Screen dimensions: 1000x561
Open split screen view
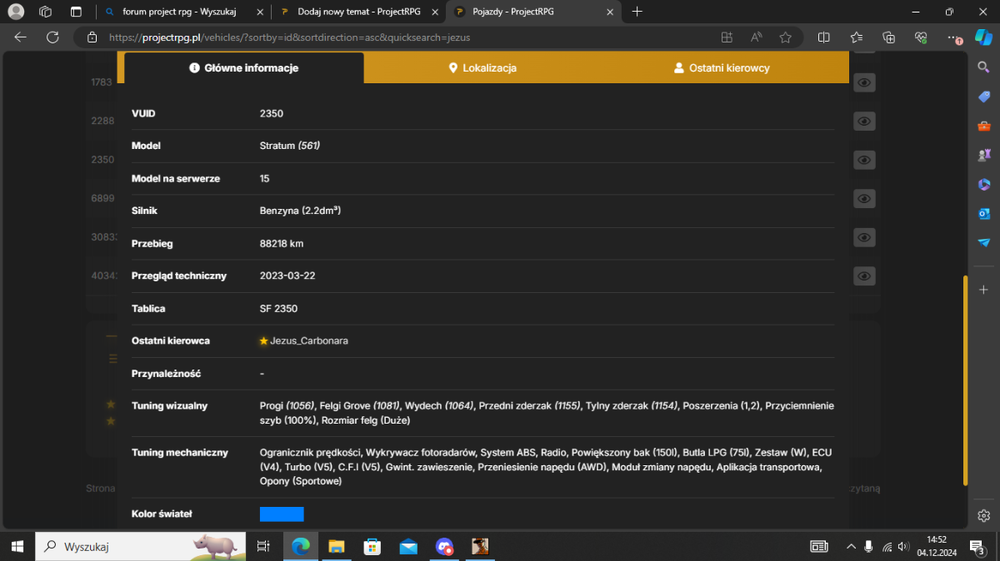point(823,38)
